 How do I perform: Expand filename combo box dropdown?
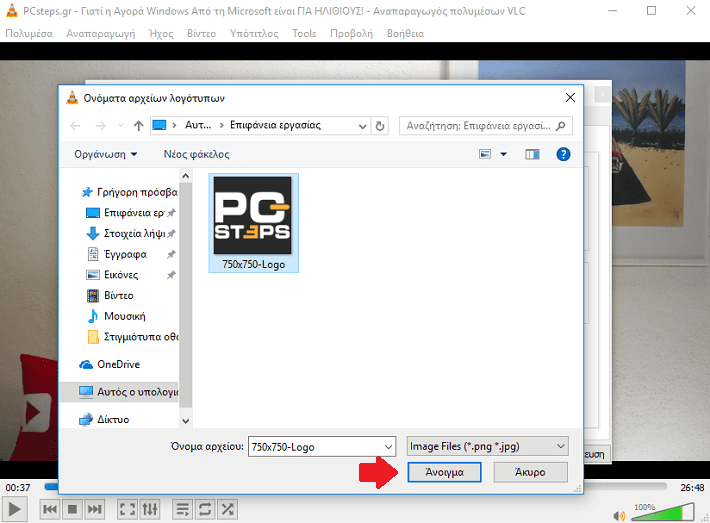[389, 447]
